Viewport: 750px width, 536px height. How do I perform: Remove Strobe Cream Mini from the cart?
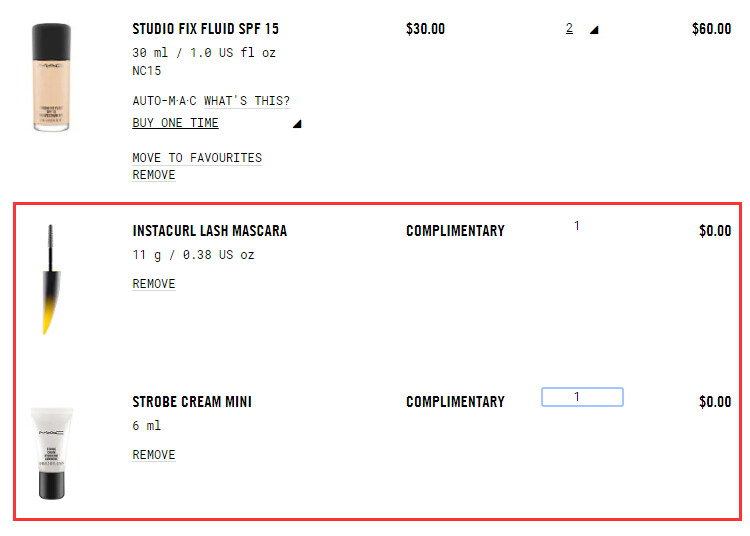pos(154,455)
